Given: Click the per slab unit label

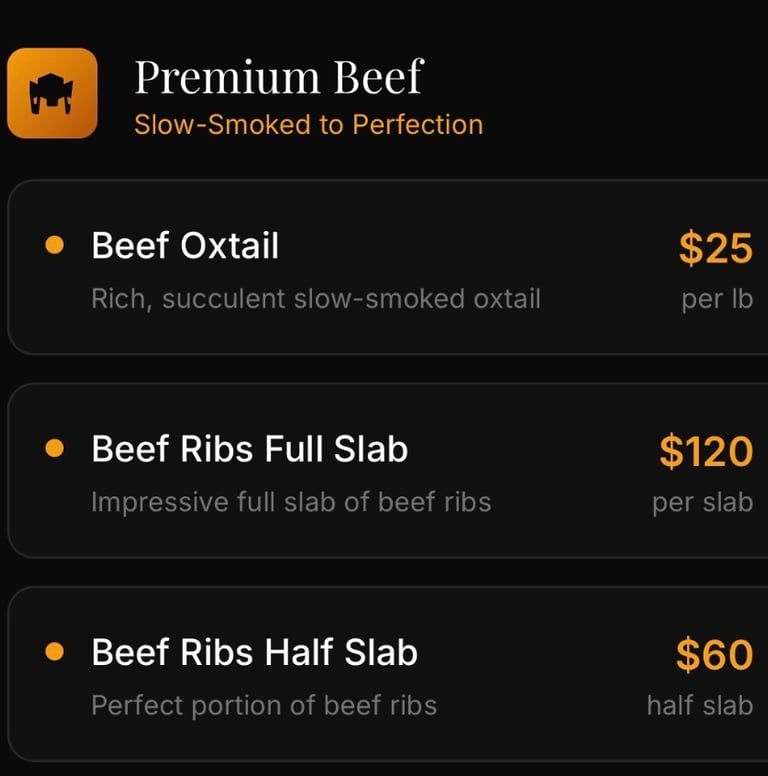Looking at the screenshot, I should tap(702, 501).
